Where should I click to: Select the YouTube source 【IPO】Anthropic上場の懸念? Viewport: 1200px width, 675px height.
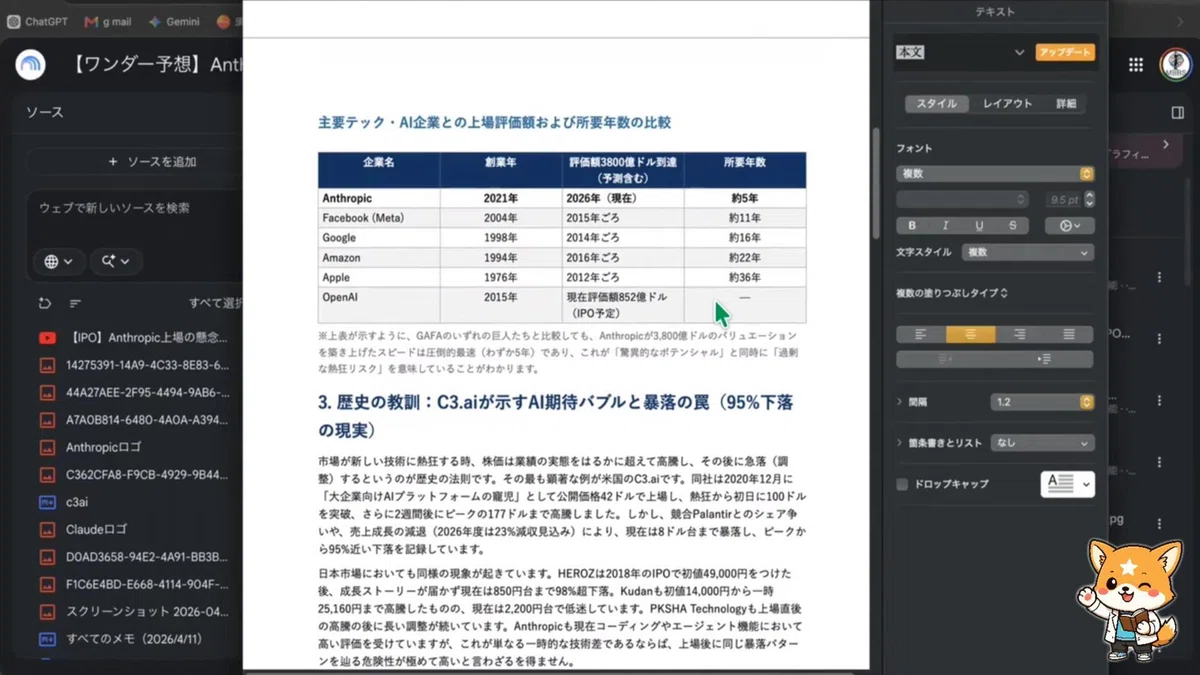point(134,337)
